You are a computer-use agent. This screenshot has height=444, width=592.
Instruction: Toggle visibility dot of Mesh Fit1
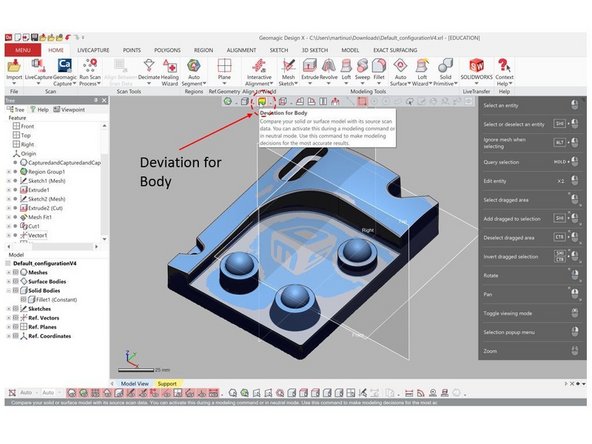point(15,217)
